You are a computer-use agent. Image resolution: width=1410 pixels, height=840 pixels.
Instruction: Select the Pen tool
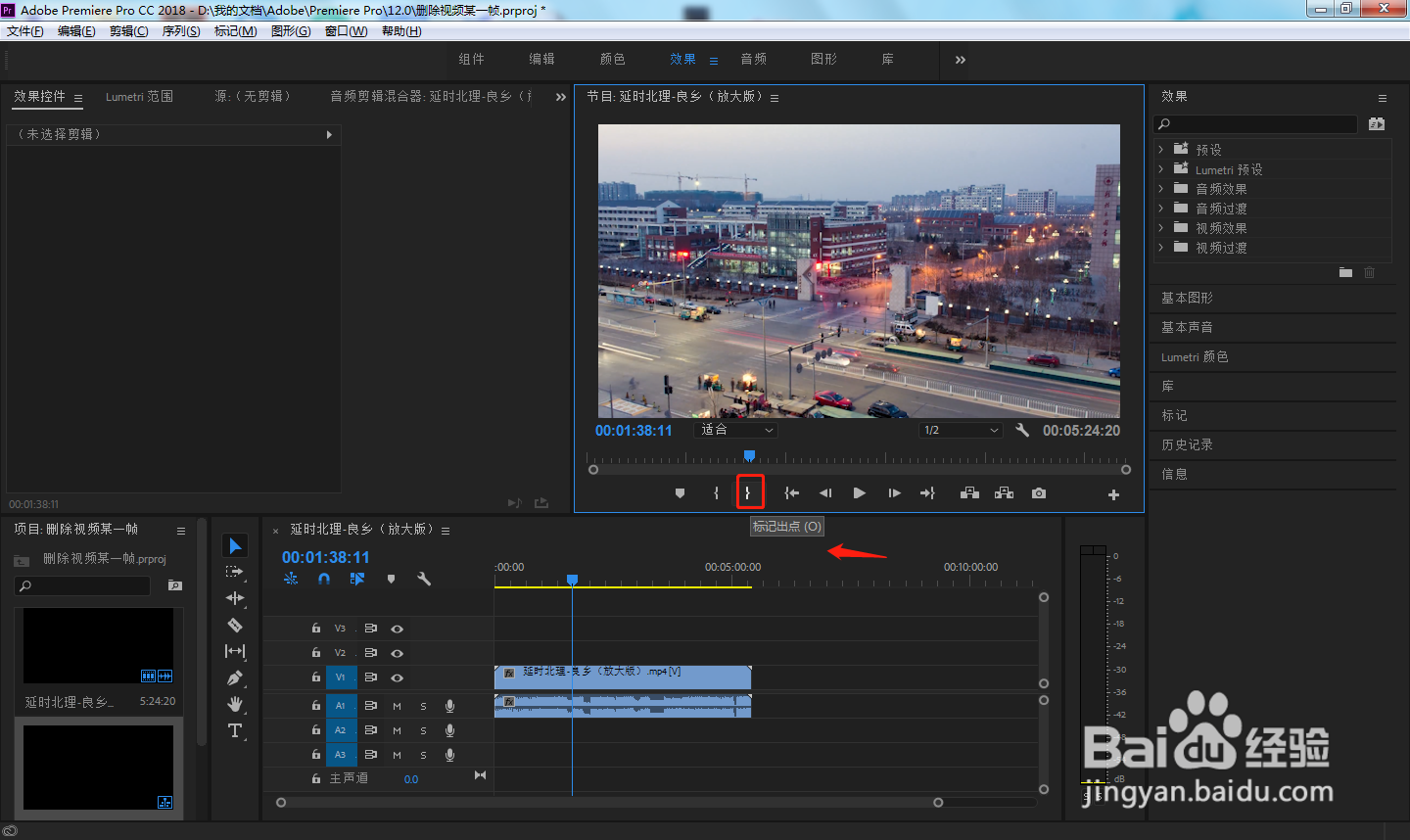pyautogui.click(x=235, y=677)
